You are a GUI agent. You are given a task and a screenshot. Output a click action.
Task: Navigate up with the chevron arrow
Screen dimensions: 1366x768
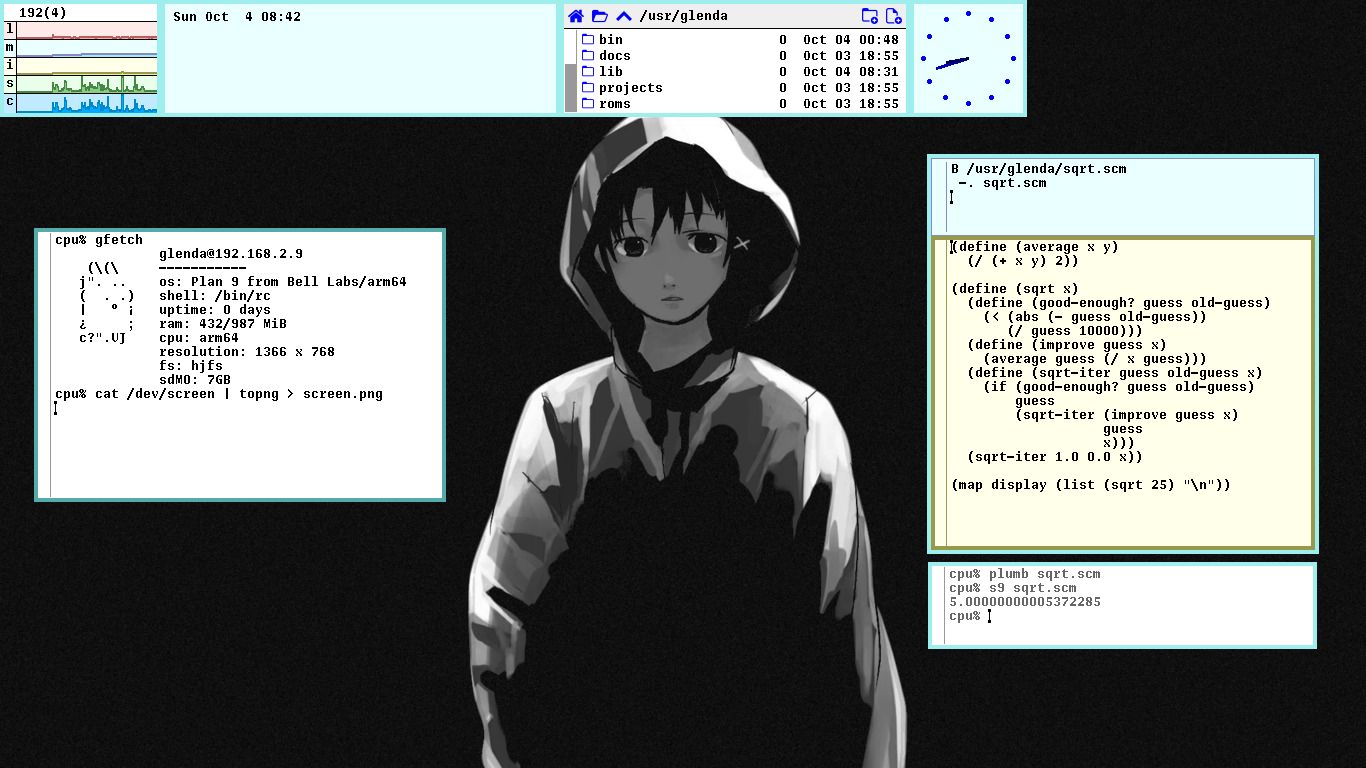pyautogui.click(x=622, y=15)
